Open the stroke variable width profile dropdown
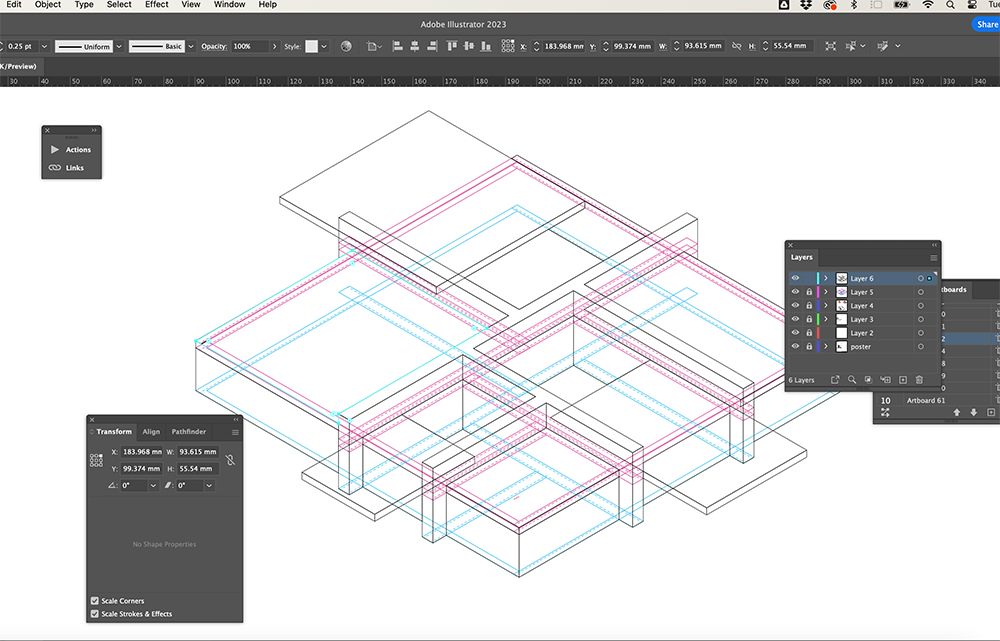 click(119, 45)
